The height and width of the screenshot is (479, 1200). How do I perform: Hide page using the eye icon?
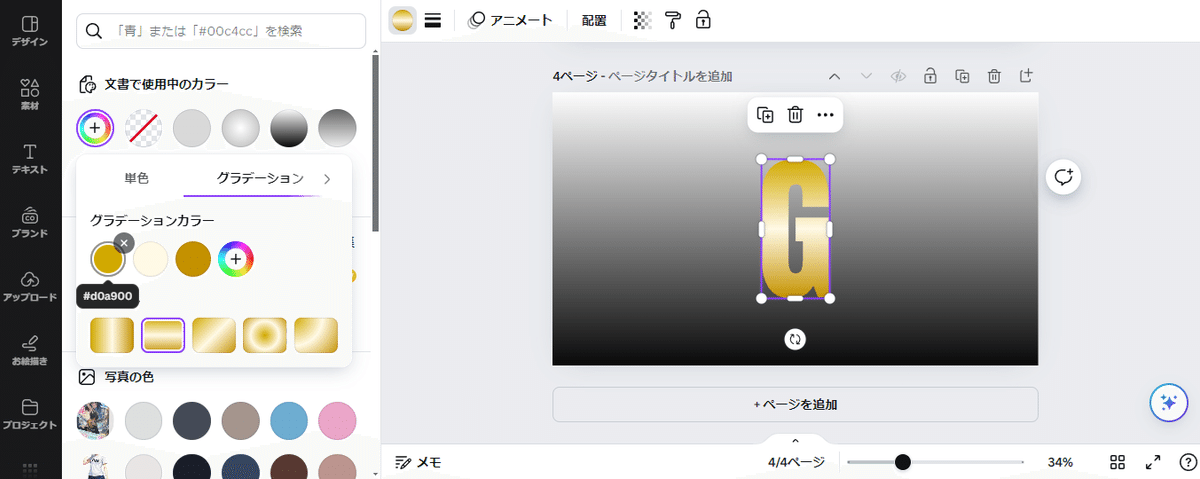[x=898, y=76]
